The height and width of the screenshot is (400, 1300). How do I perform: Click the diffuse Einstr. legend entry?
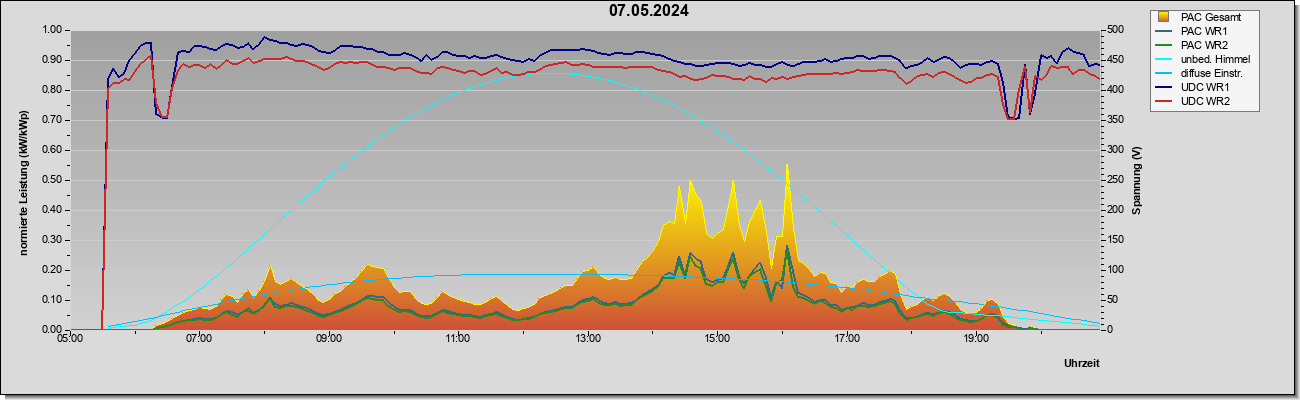(x=1204, y=73)
